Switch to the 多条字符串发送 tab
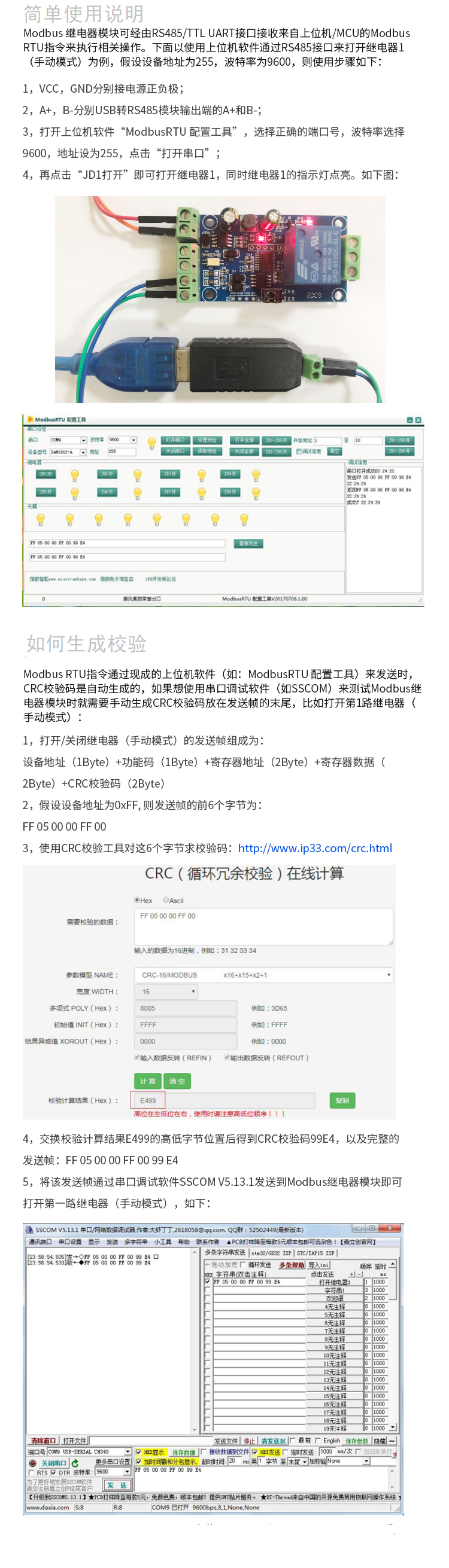449x1568 pixels. [x=225, y=1253]
